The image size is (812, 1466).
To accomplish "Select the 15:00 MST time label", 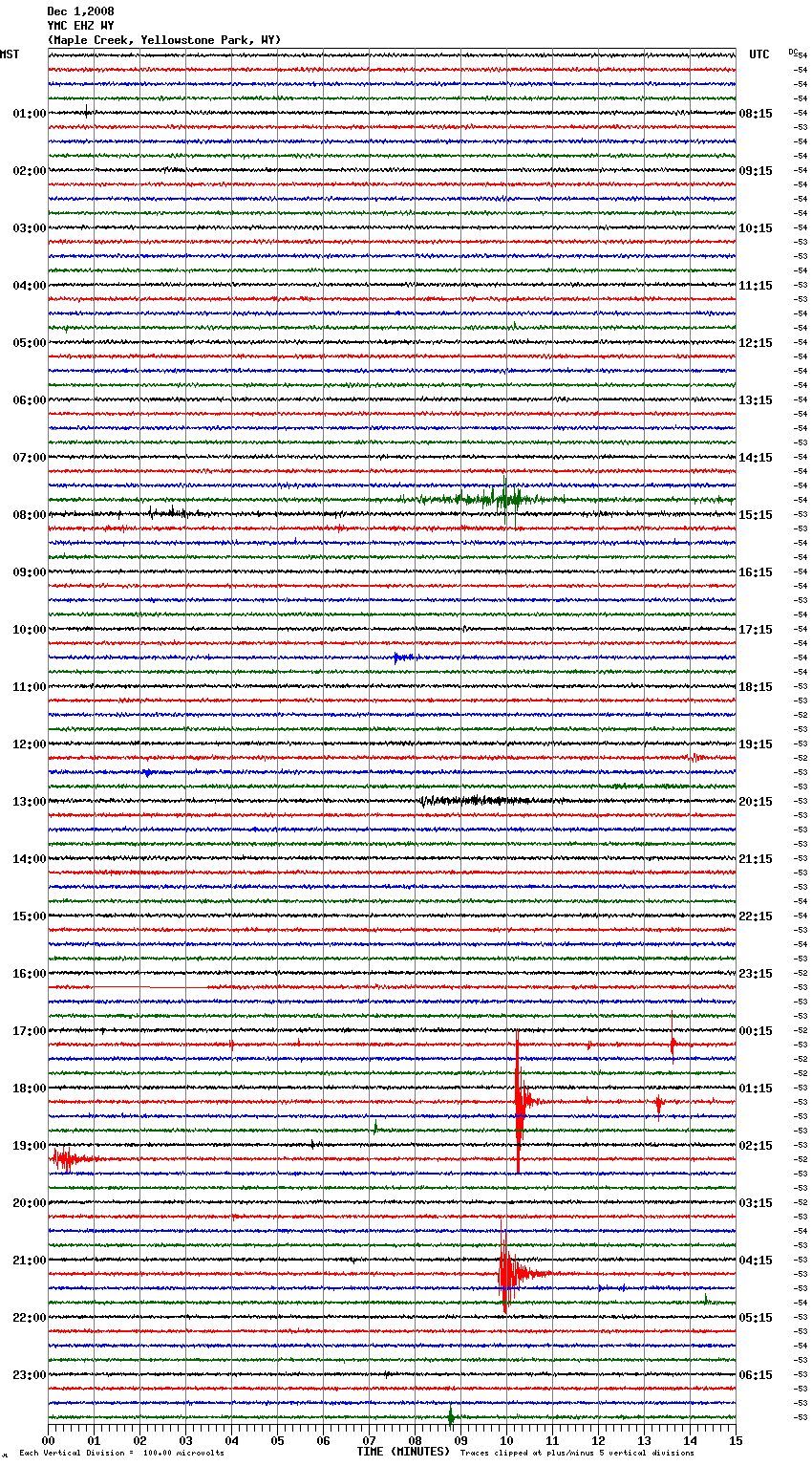I will tap(30, 916).
